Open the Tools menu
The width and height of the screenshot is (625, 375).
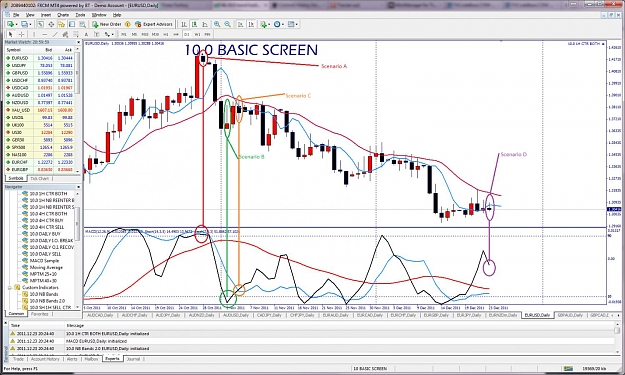[x=81, y=15]
